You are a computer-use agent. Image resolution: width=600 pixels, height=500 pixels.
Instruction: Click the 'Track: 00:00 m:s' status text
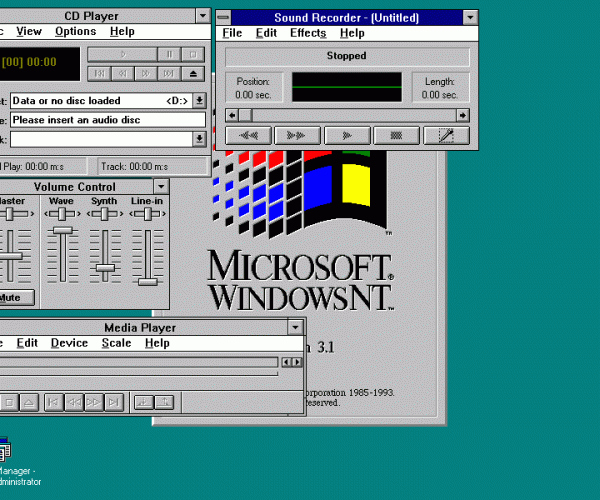point(134,166)
